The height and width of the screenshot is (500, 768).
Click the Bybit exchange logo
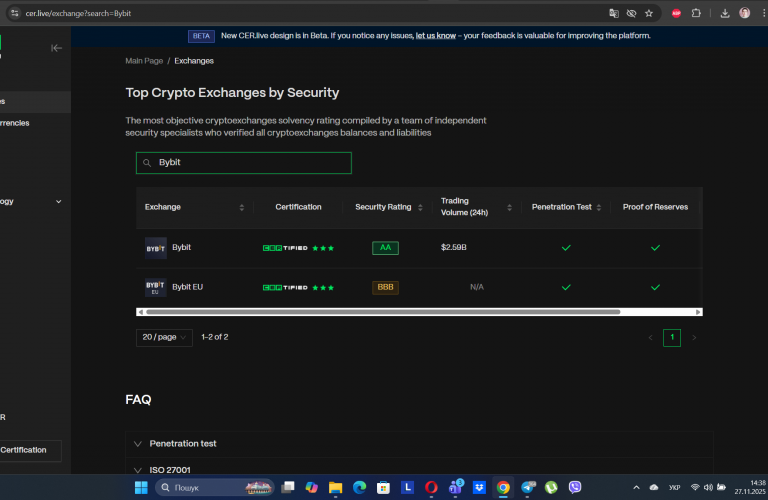[156, 248]
